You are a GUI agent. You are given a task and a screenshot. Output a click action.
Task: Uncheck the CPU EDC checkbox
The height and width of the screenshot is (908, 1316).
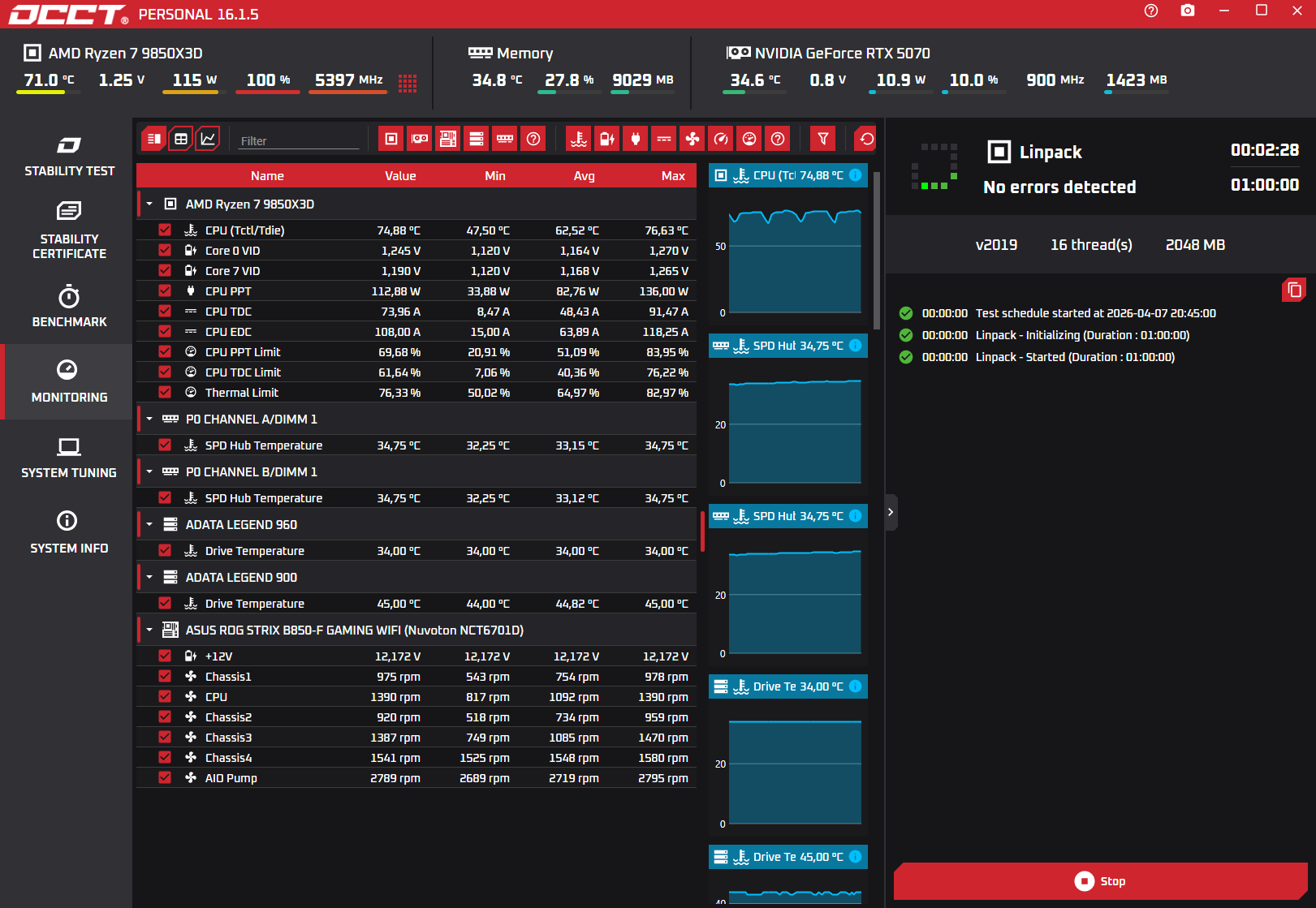(165, 331)
